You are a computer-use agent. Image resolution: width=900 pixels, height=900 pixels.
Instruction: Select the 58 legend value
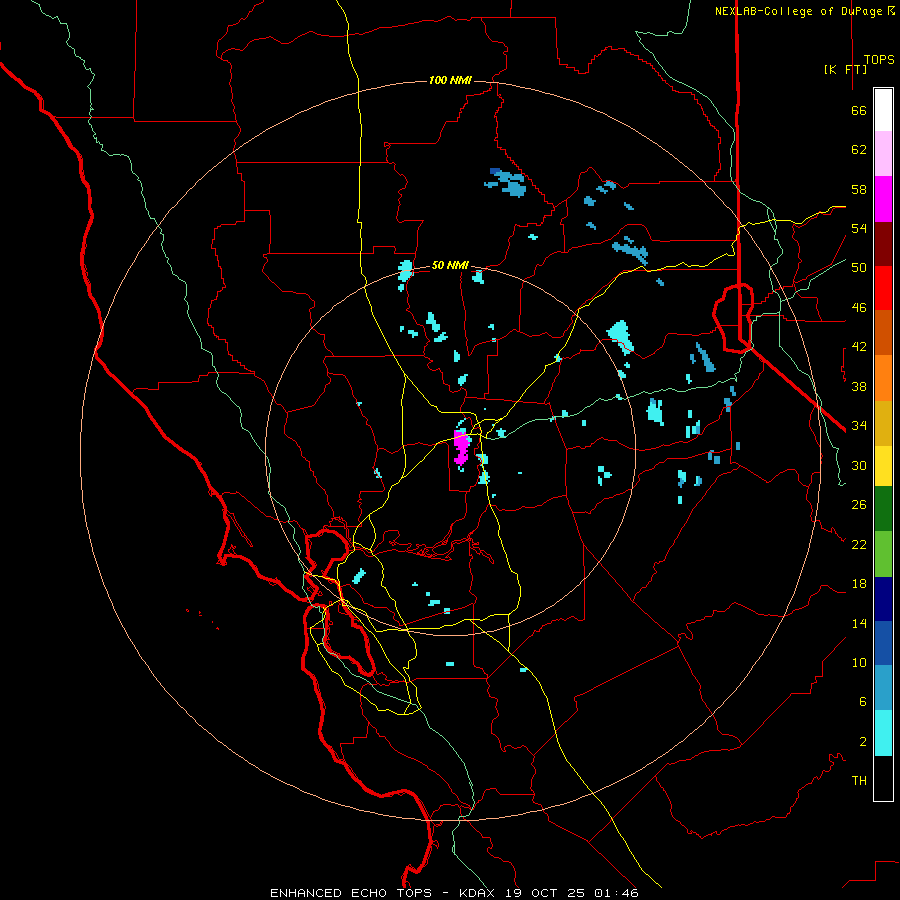coord(859,189)
